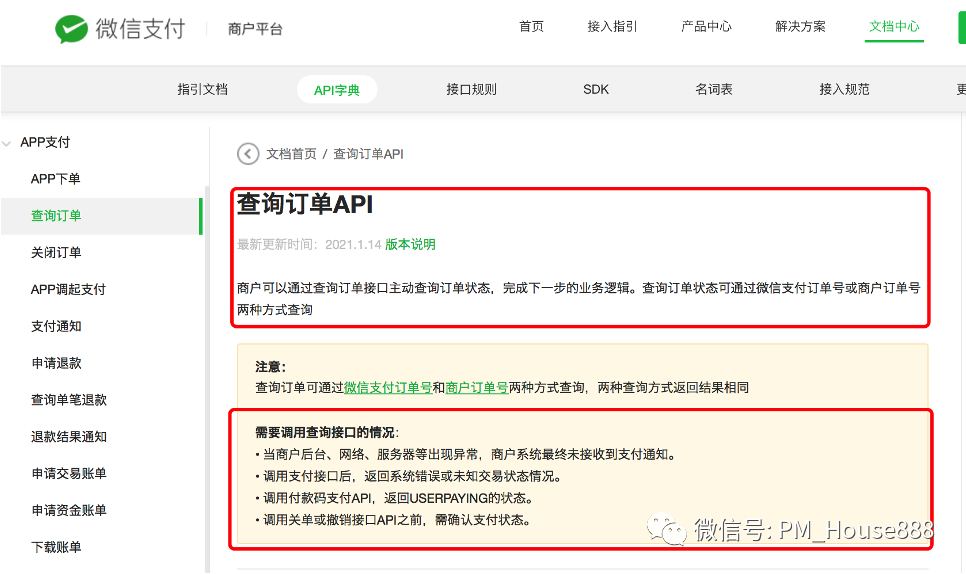This screenshot has width=966, height=574.
Task: Open the 接入规范 tab
Action: (844, 89)
